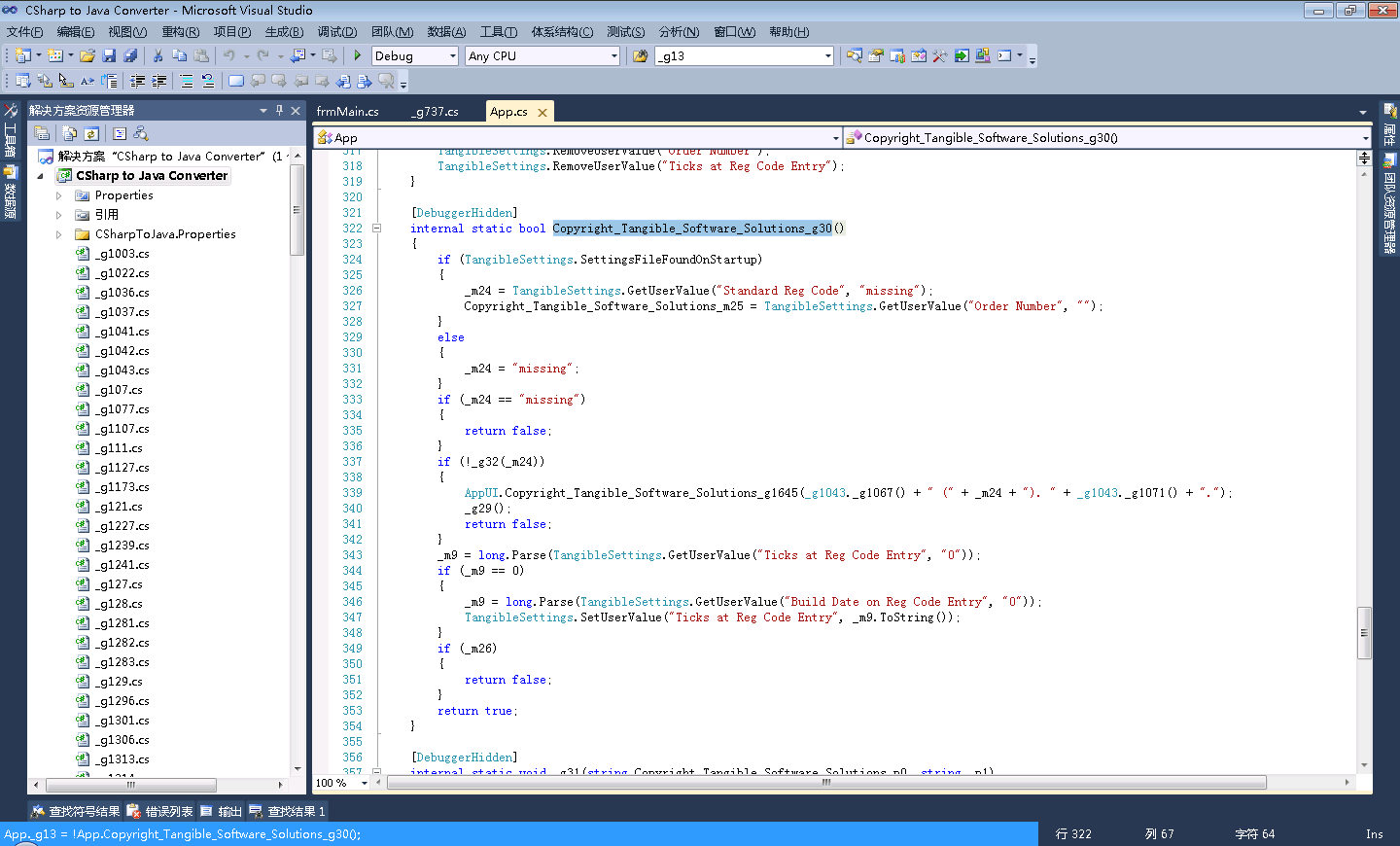The width and height of the screenshot is (1400, 846).
Task: Open the _g13 find combo box dropdown
Action: 827,56
